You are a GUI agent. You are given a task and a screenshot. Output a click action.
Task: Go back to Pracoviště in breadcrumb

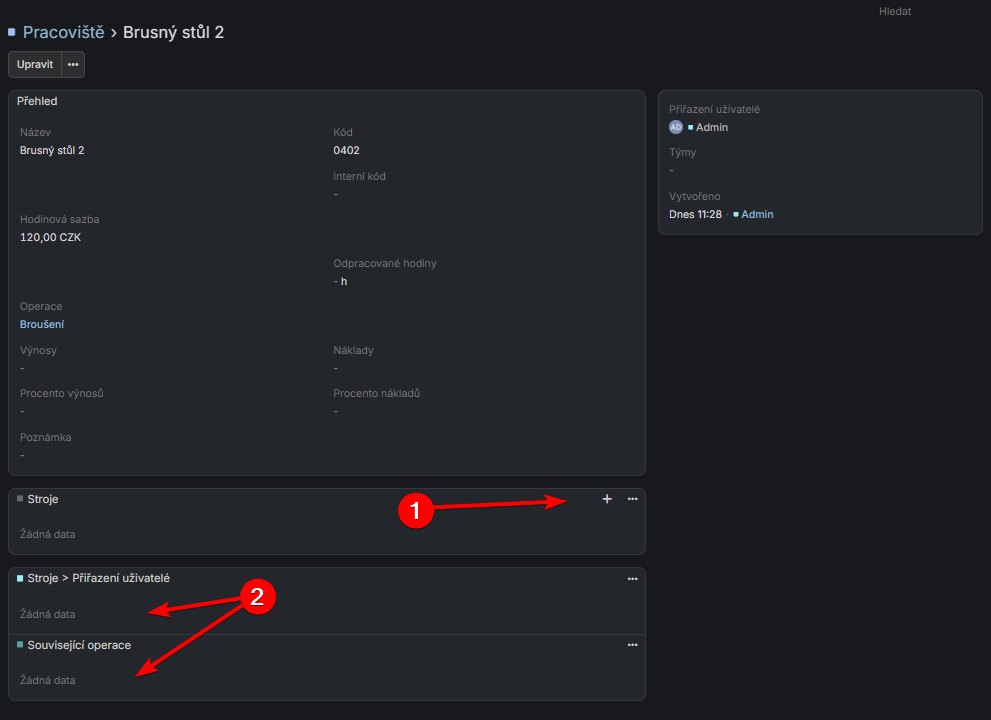[x=63, y=33]
